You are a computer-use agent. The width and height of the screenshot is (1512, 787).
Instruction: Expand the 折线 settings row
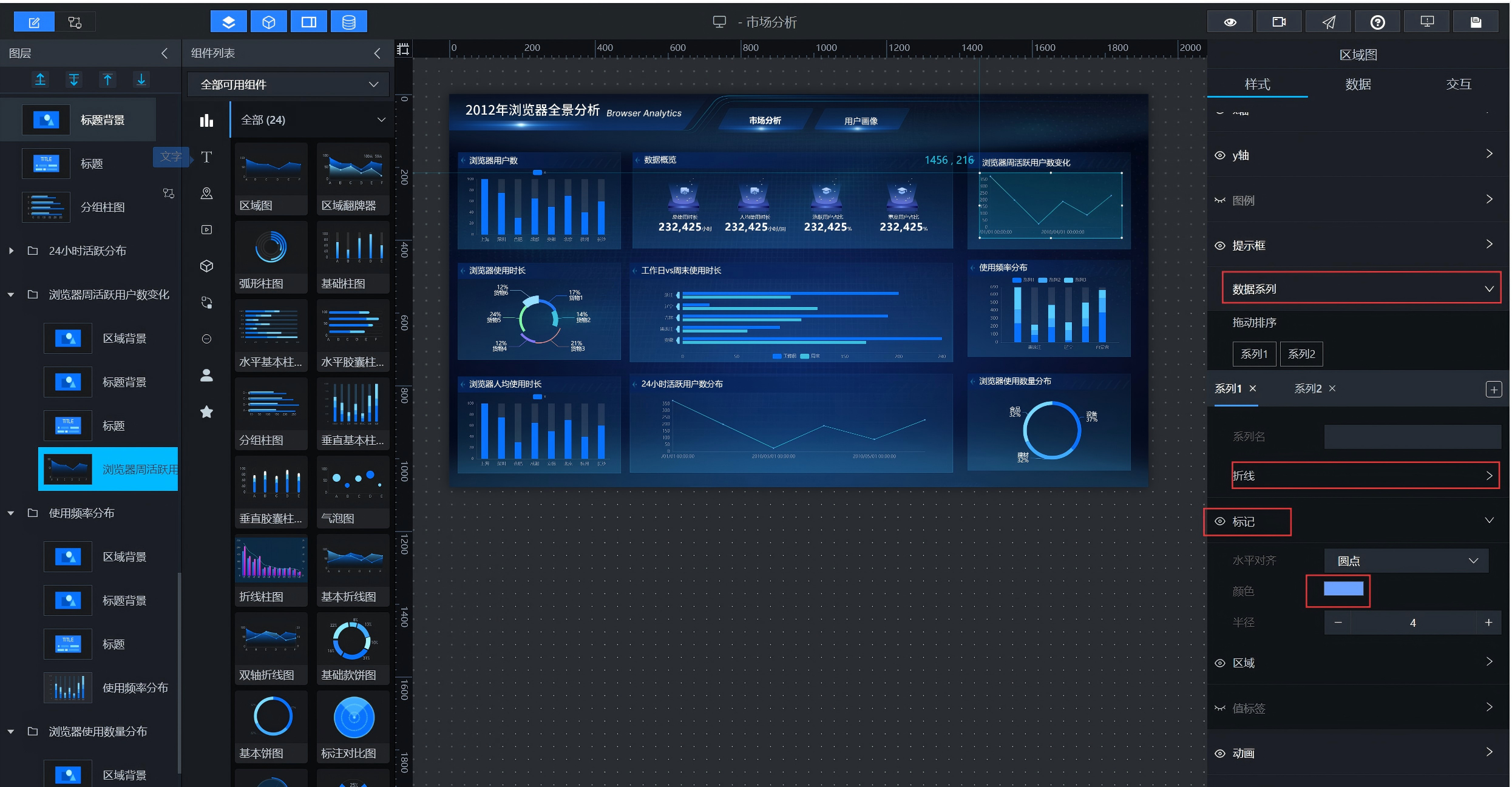[x=1365, y=475]
